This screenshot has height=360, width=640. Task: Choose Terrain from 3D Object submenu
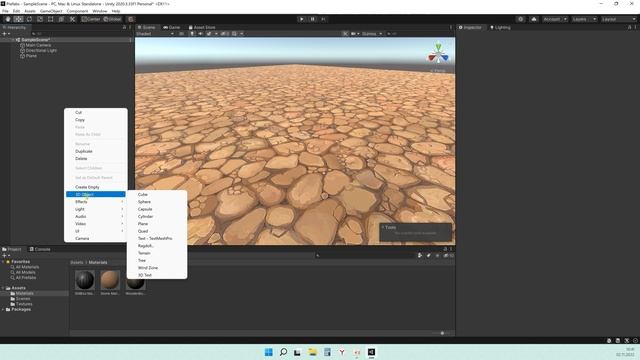pos(157,253)
